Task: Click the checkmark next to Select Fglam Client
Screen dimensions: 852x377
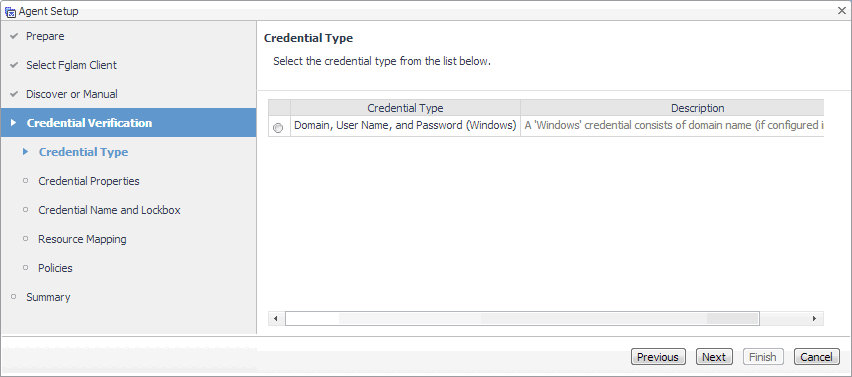Action: tap(14, 65)
